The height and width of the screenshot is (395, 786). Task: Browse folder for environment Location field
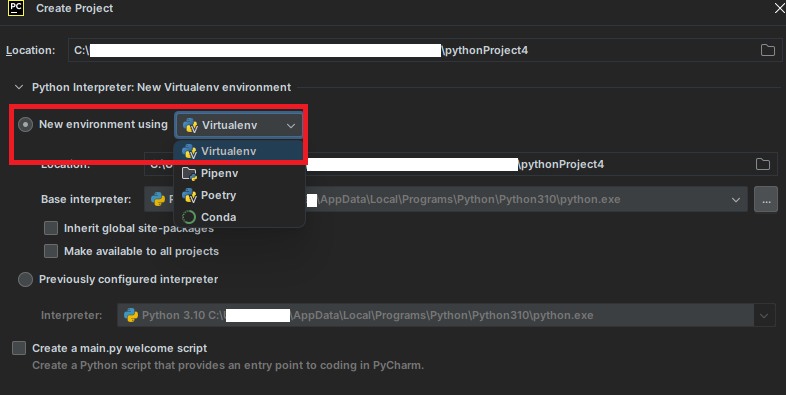[762, 164]
